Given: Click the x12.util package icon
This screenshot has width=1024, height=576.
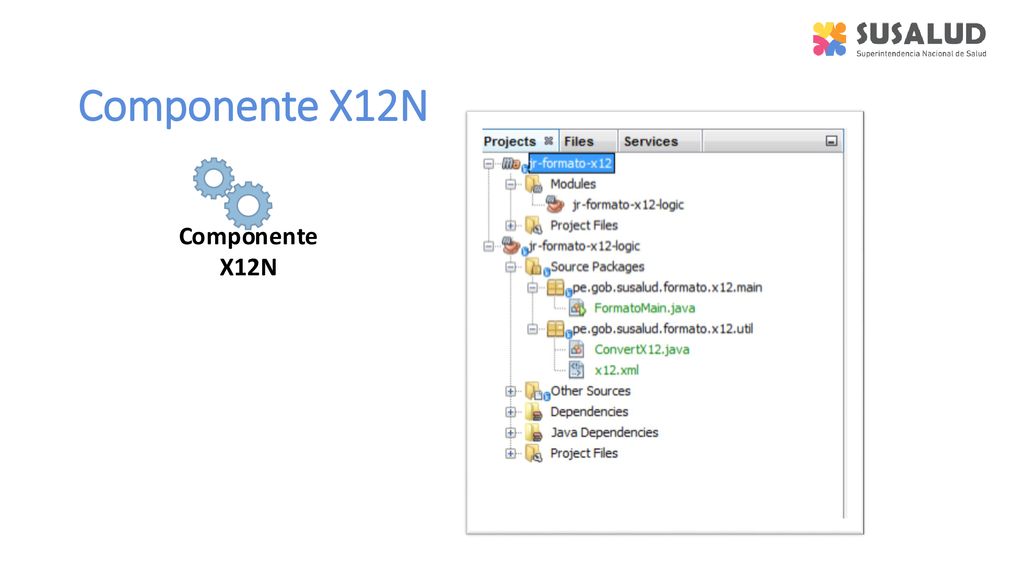Looking at the screenshot, I should [555, 328].
